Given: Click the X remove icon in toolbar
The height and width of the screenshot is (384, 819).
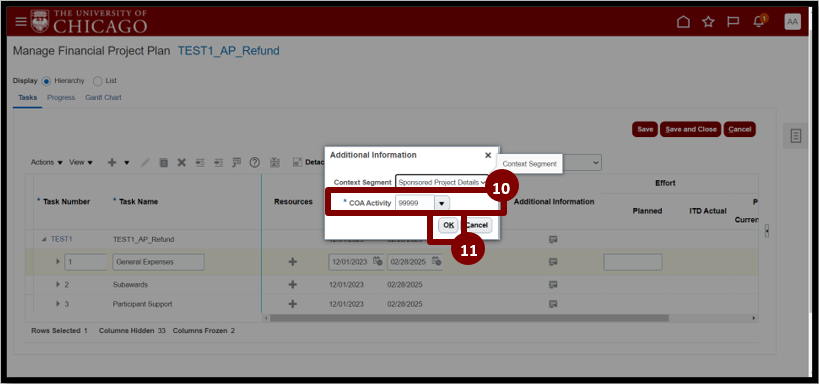Looking at the screenshot, I should pyautogui.click(x=181, y=162).
